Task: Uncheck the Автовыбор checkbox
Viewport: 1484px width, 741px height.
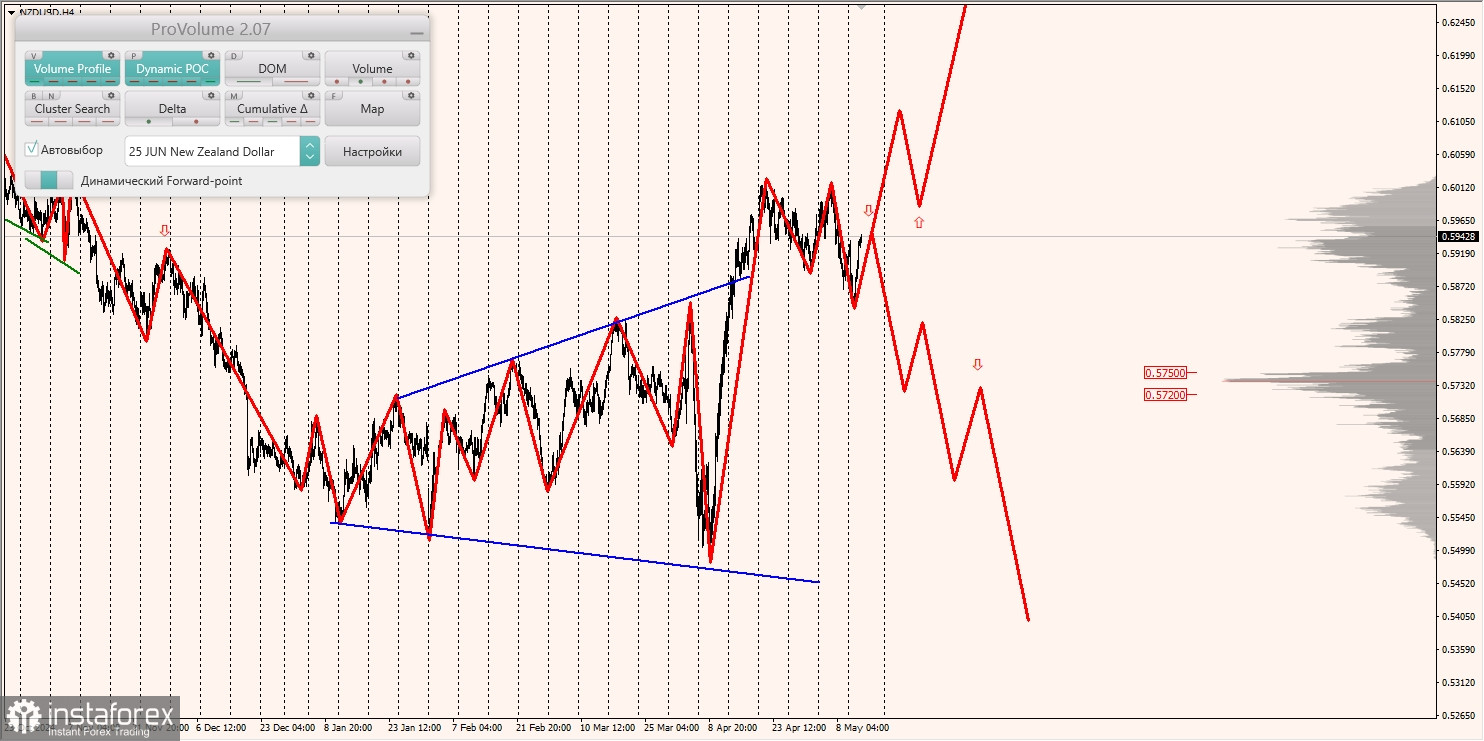Action: (31, 149)
